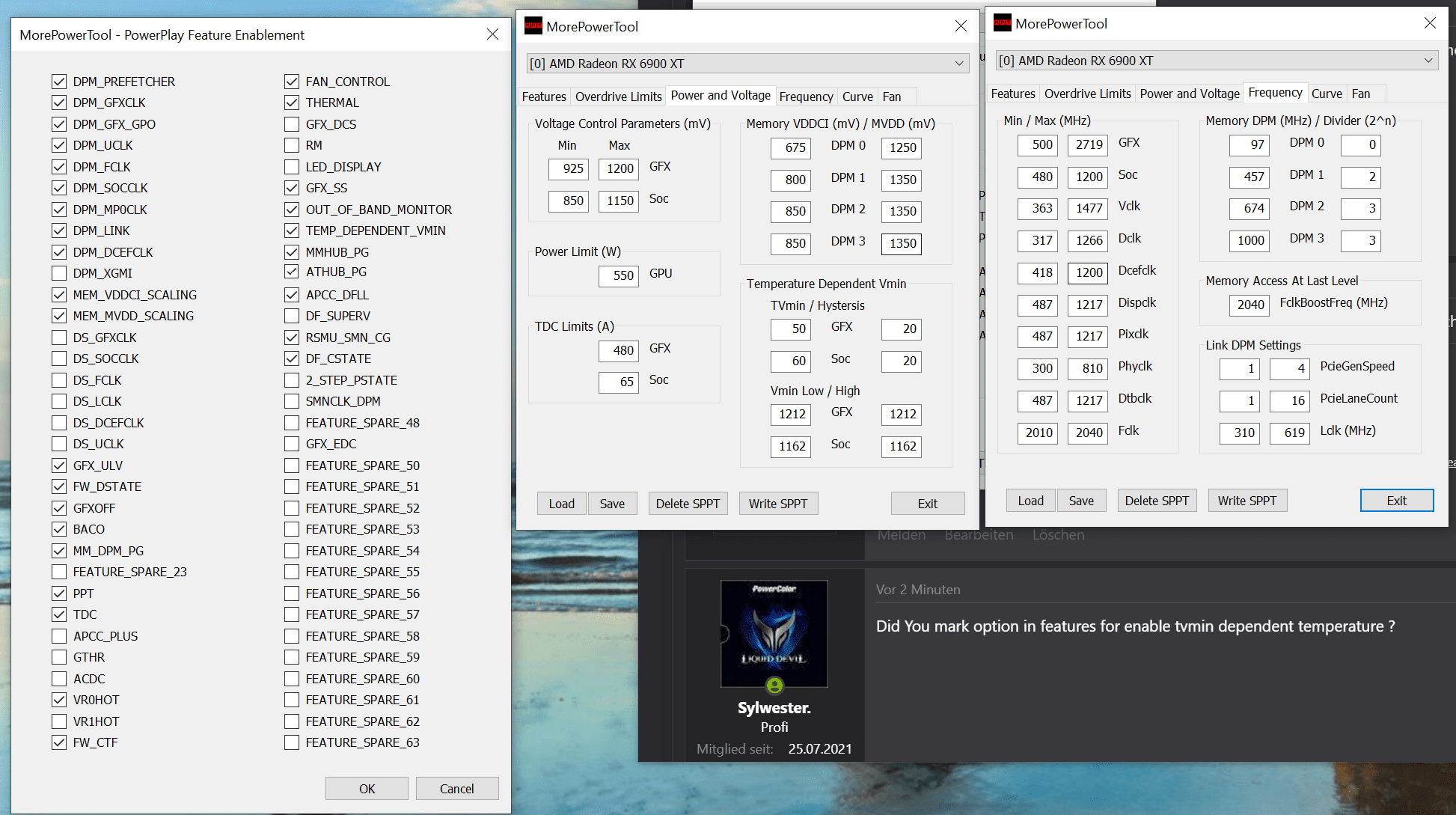Enable DS_GFXCLK deep sleep checkbox
The width and height of the screenshot is (1456, 815).
[x=59, y=338]
